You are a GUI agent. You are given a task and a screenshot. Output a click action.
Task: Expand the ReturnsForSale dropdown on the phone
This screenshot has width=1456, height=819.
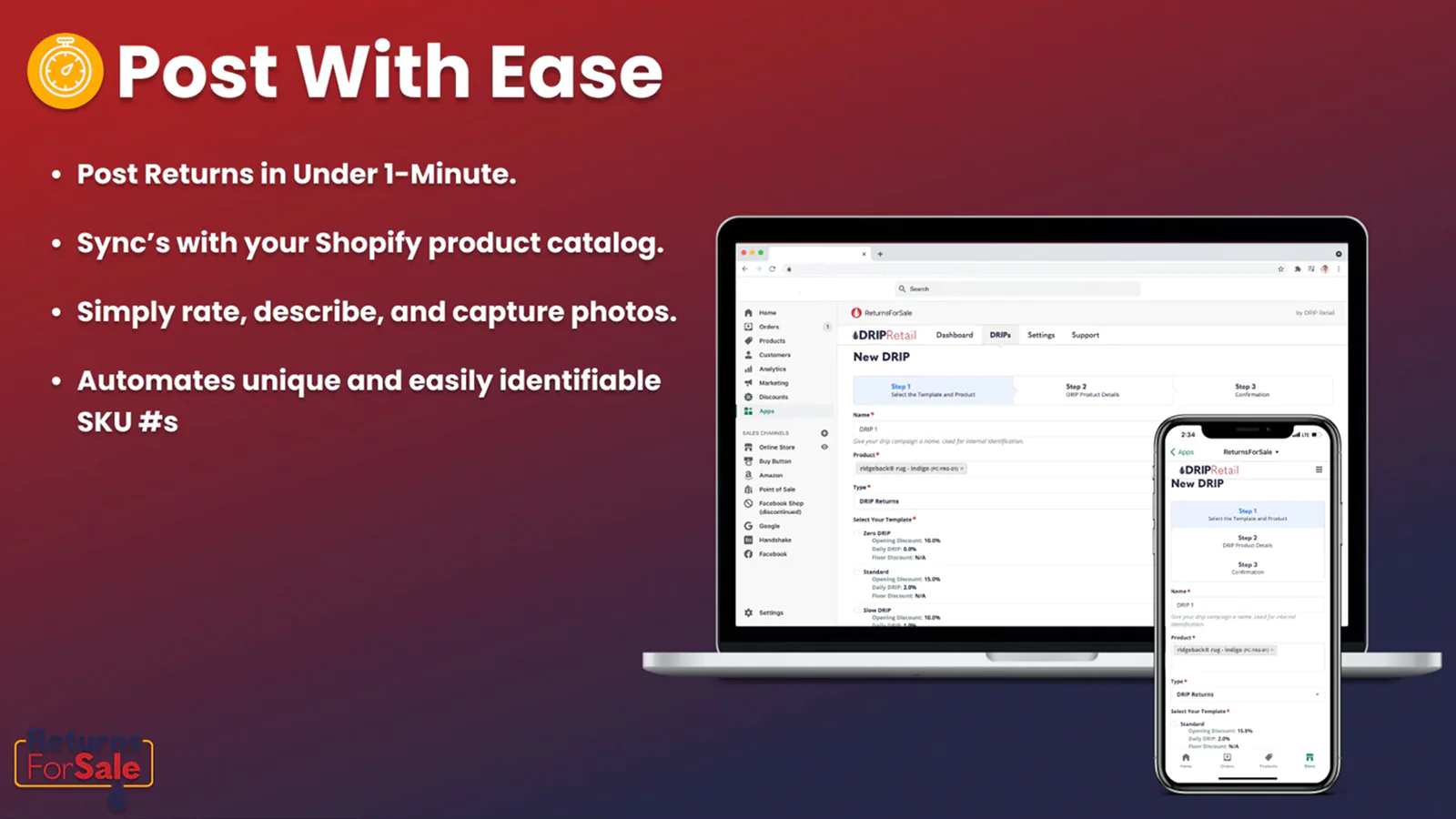[1250, 451]
